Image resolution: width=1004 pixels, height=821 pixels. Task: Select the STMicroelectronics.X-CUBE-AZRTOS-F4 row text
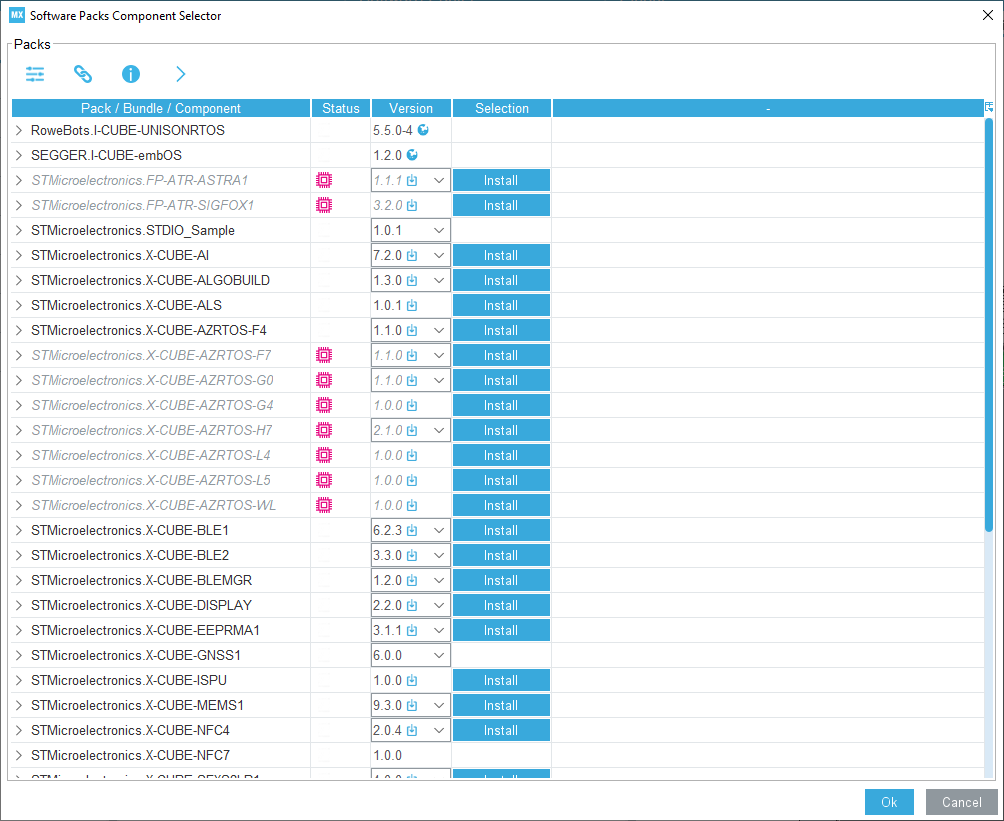[x=149, y=330]
